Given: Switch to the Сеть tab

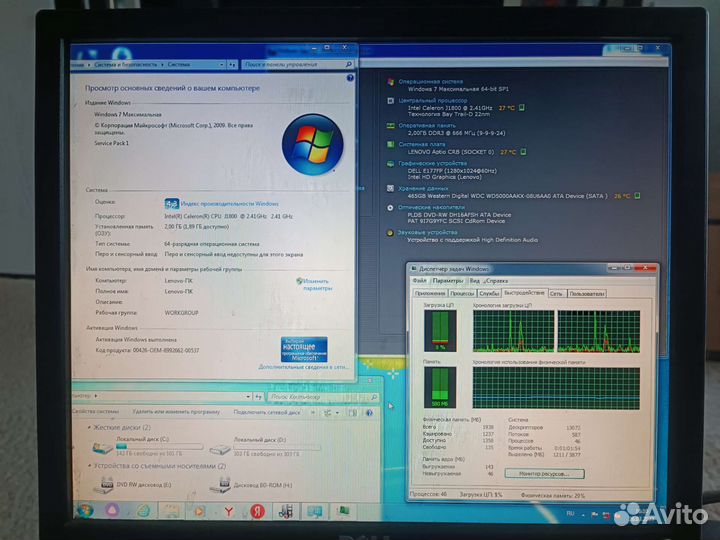Looking at the screenshot, I should (x=556, y=293).
